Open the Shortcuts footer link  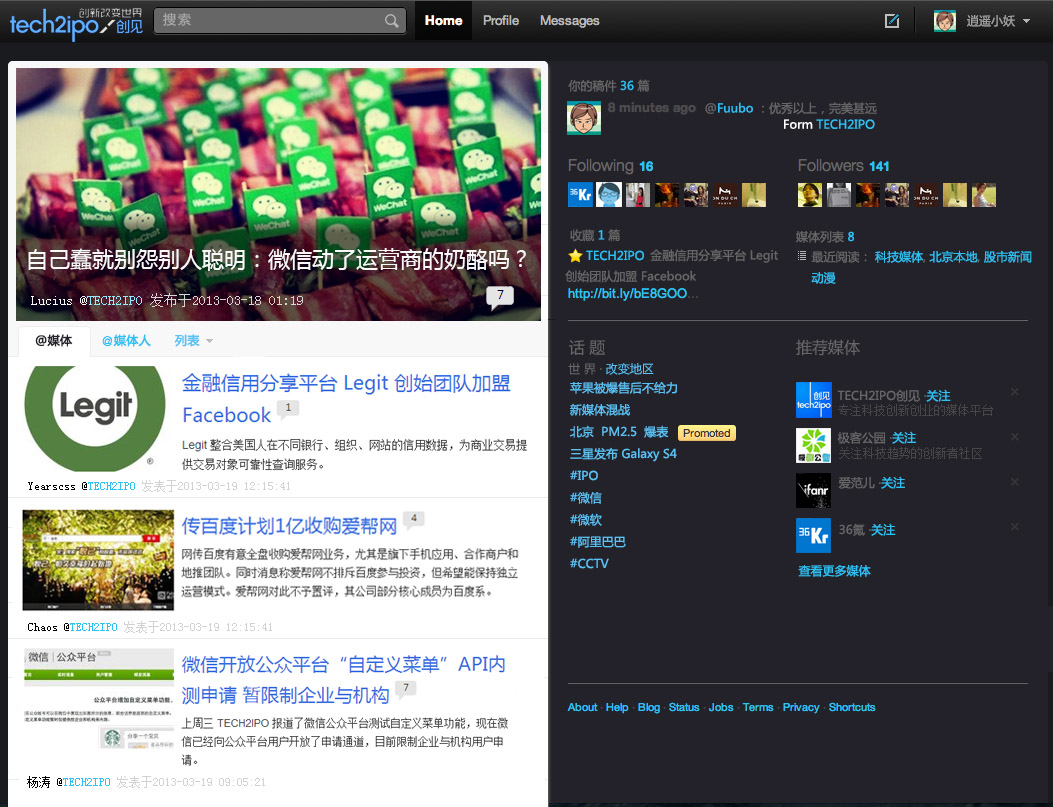(x=852, y=708)
